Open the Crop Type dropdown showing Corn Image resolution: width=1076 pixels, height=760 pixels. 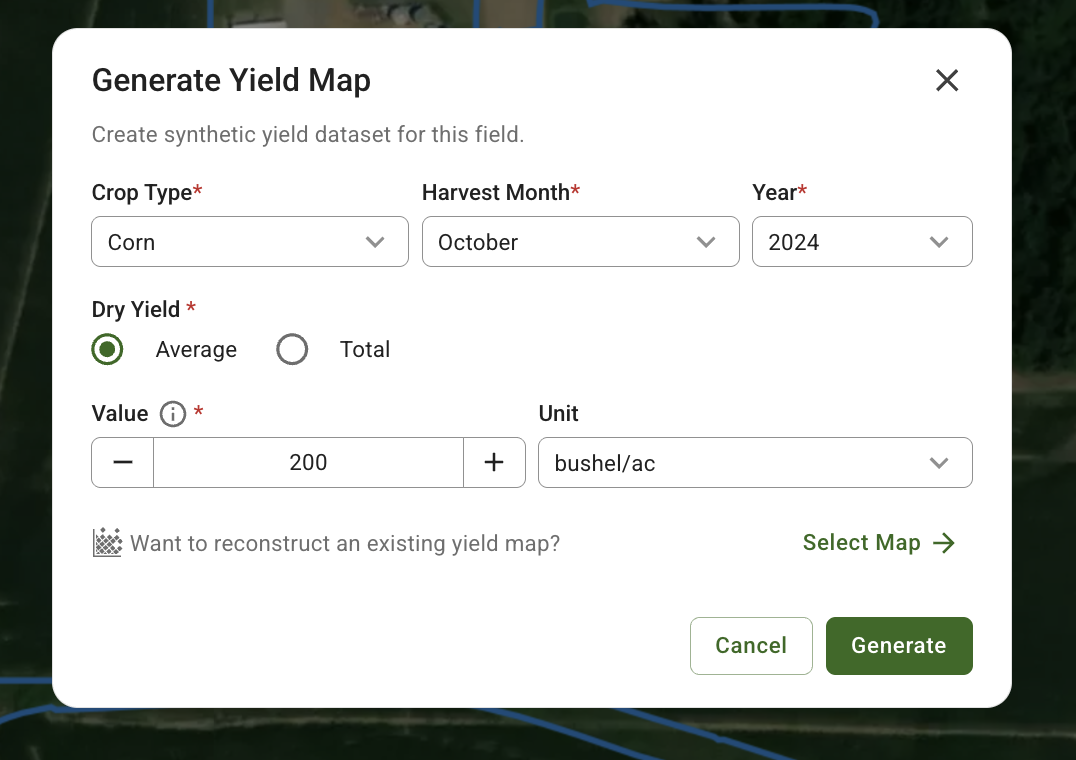249,241
